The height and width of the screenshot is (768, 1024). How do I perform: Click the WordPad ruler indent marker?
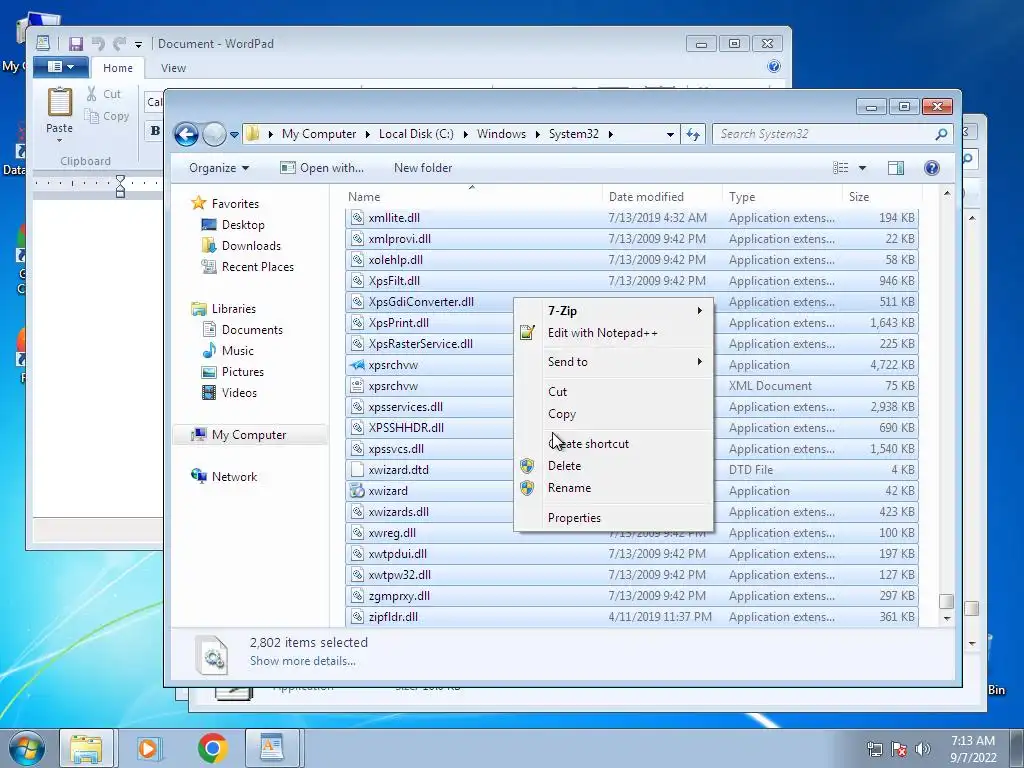pyautogui.click(x=120, y=186)
